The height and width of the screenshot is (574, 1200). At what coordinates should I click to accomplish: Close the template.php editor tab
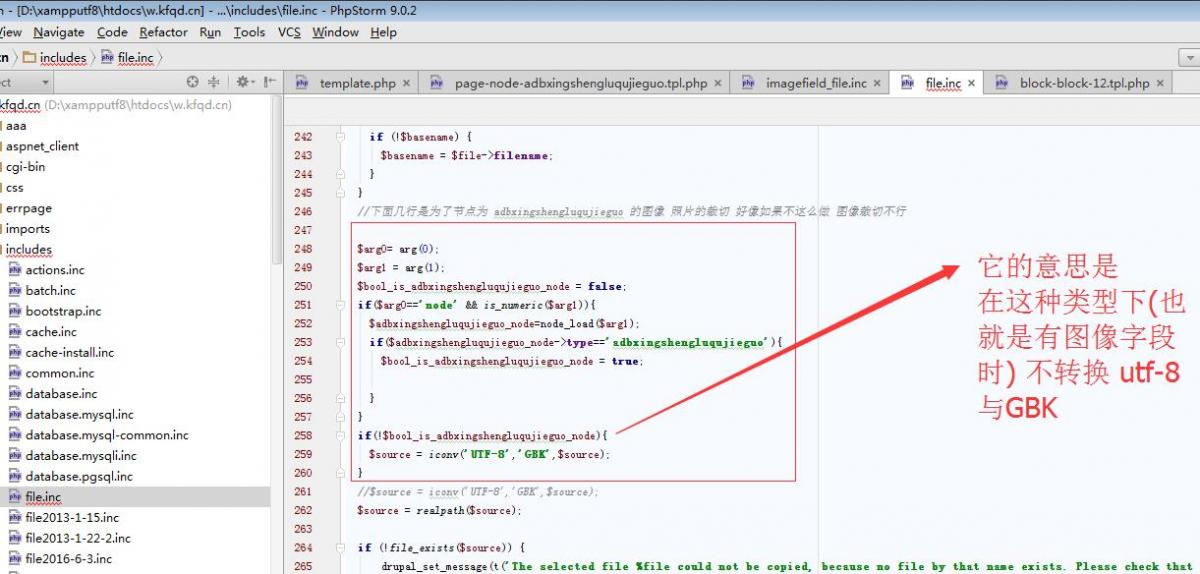click(x=406, y=84)
